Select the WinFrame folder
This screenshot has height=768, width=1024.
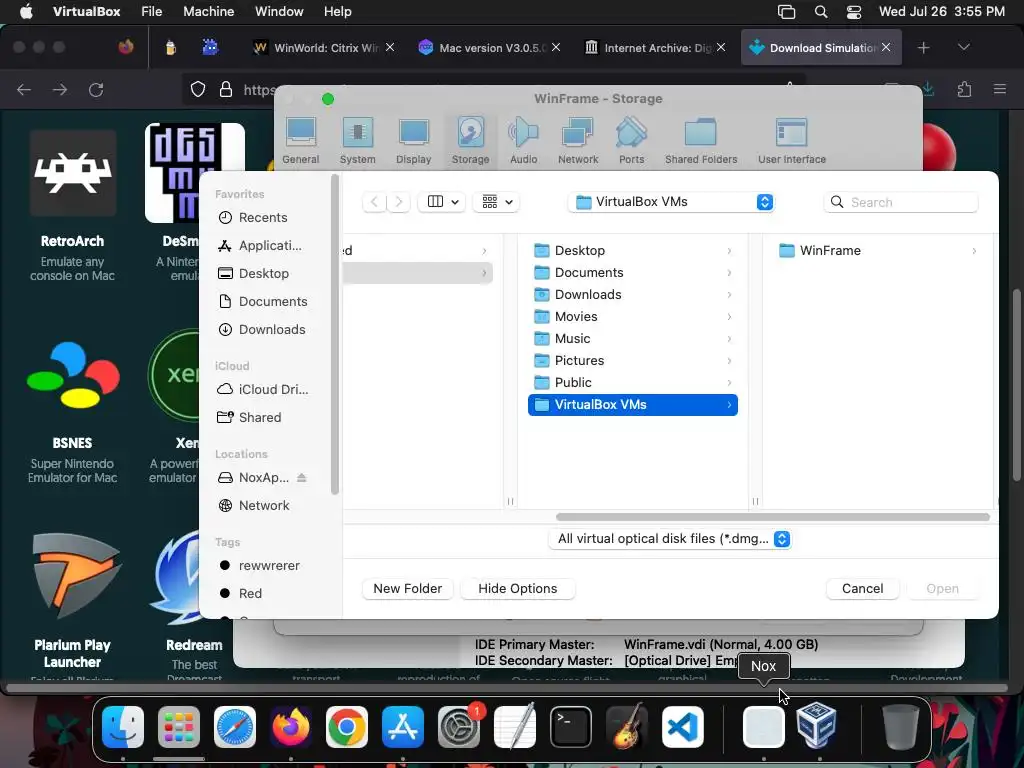point(878,251)
